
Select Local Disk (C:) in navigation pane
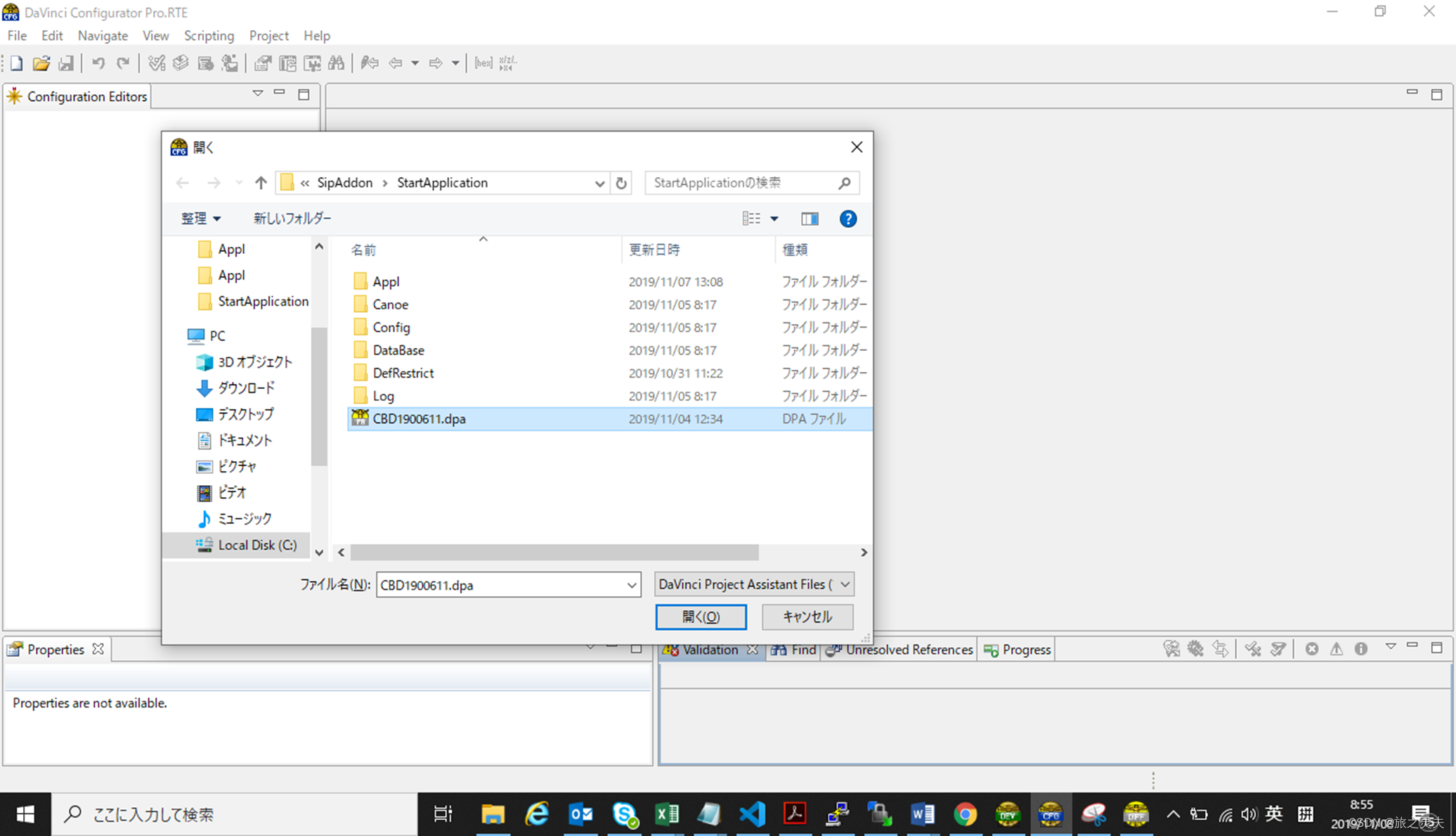click(x=256, y=545)
